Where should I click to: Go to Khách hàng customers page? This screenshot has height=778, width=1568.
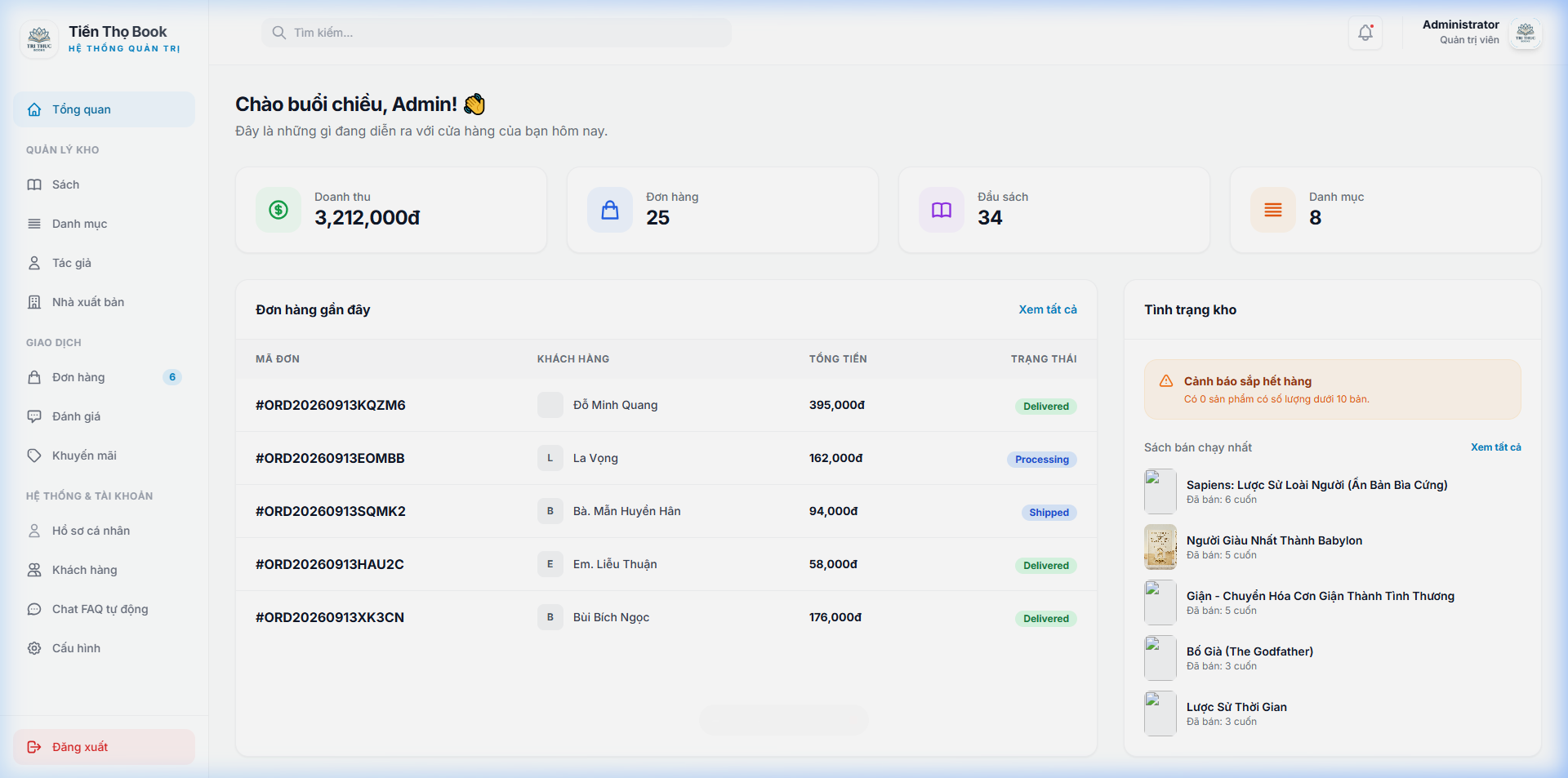[104, 570]
